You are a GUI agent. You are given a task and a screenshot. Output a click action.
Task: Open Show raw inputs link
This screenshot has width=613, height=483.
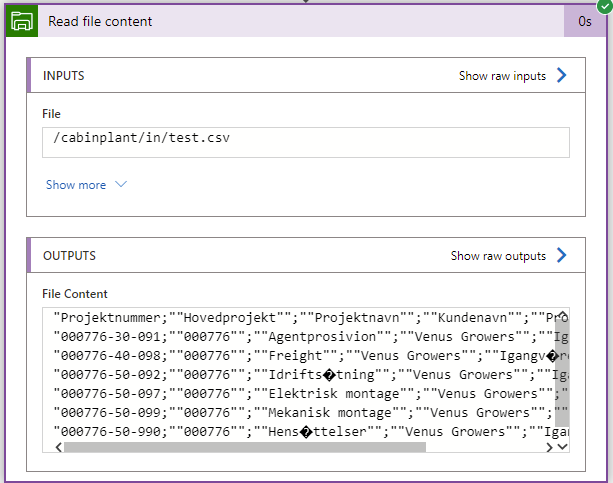point(503,76)
